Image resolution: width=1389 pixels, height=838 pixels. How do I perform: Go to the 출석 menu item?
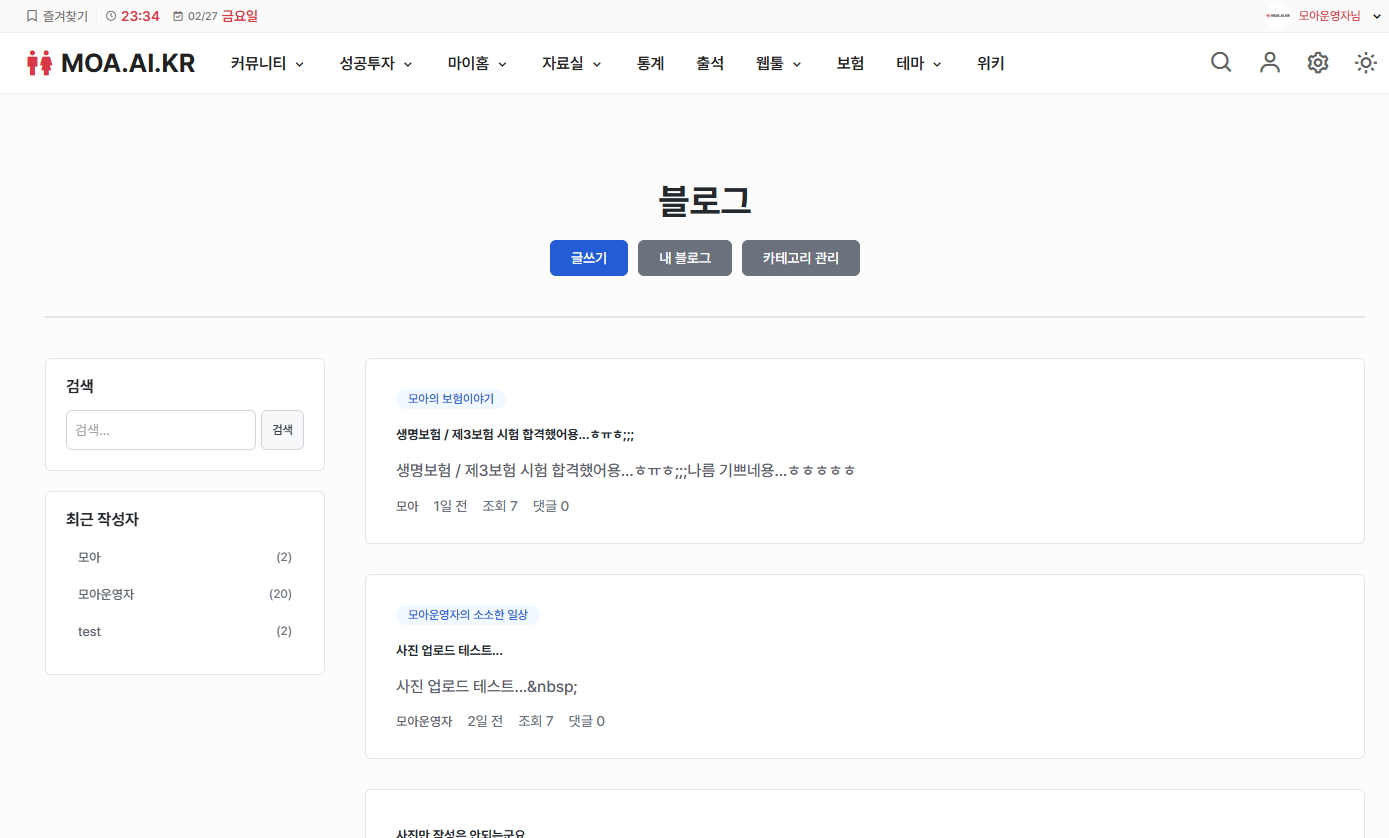pos(710,63)
